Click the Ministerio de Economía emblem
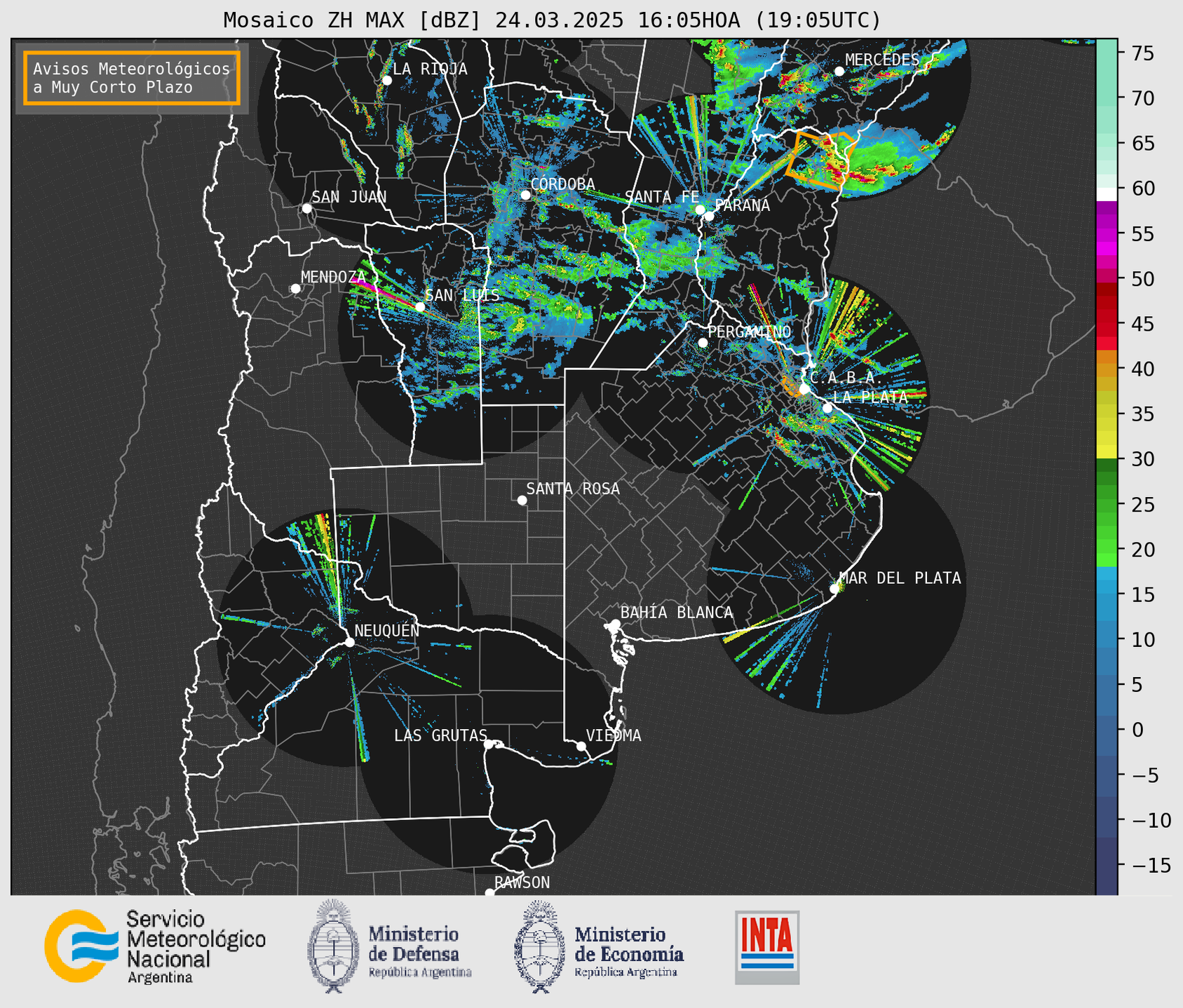 click(x=539, y=946)
